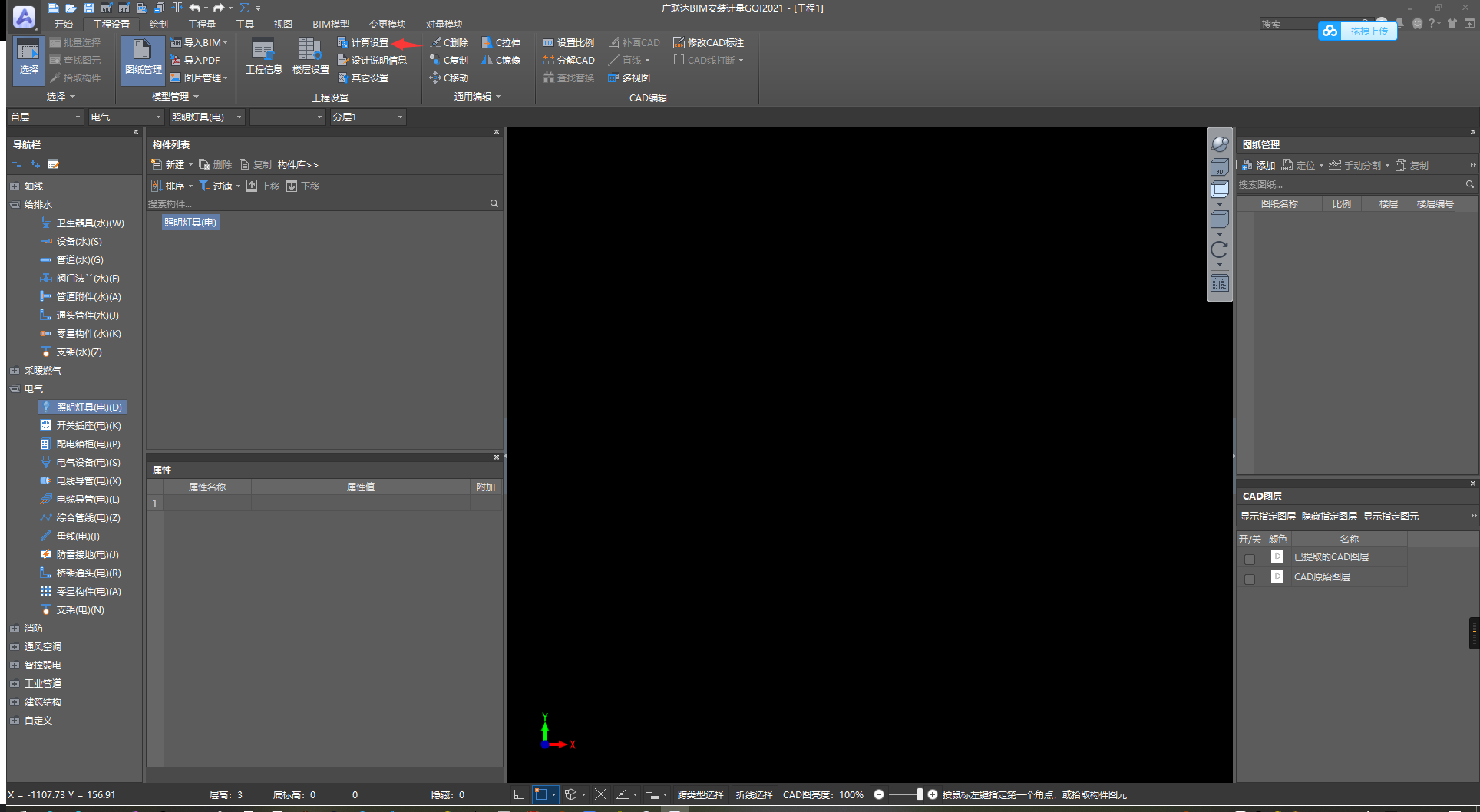The height and width of the screenshot is (812, 1480).
Task: Open the 电气 discipline dropdown
Action: [126, 117]
